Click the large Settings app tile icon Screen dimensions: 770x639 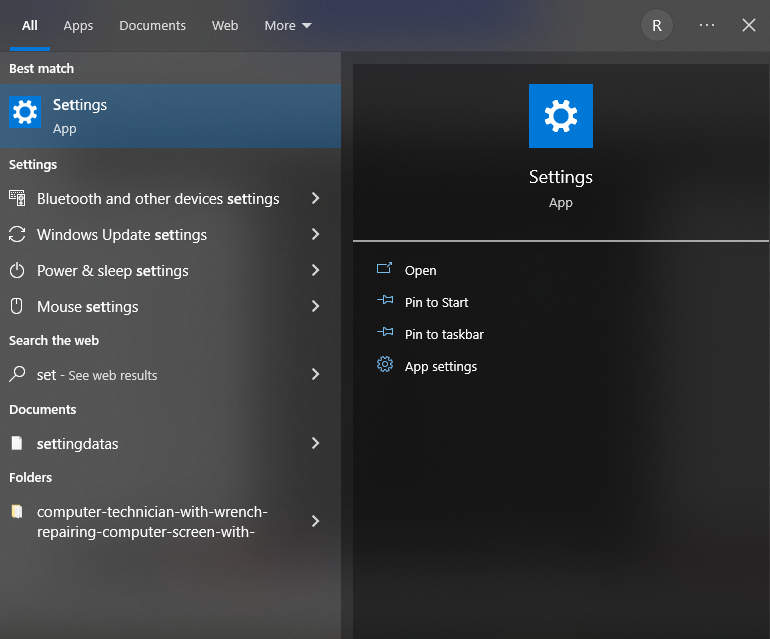560,116
